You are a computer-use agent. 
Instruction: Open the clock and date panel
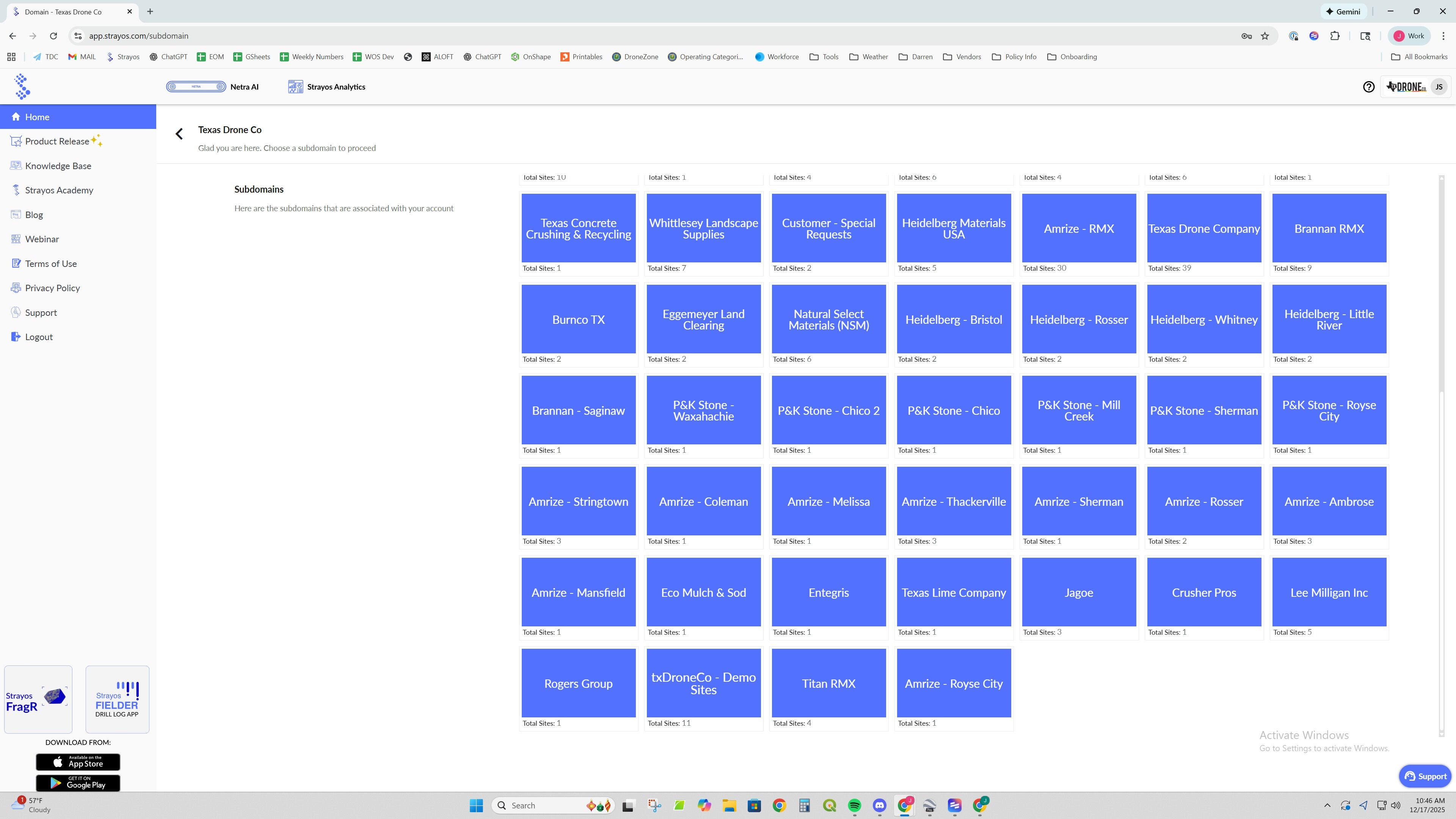click(1427, 805)
